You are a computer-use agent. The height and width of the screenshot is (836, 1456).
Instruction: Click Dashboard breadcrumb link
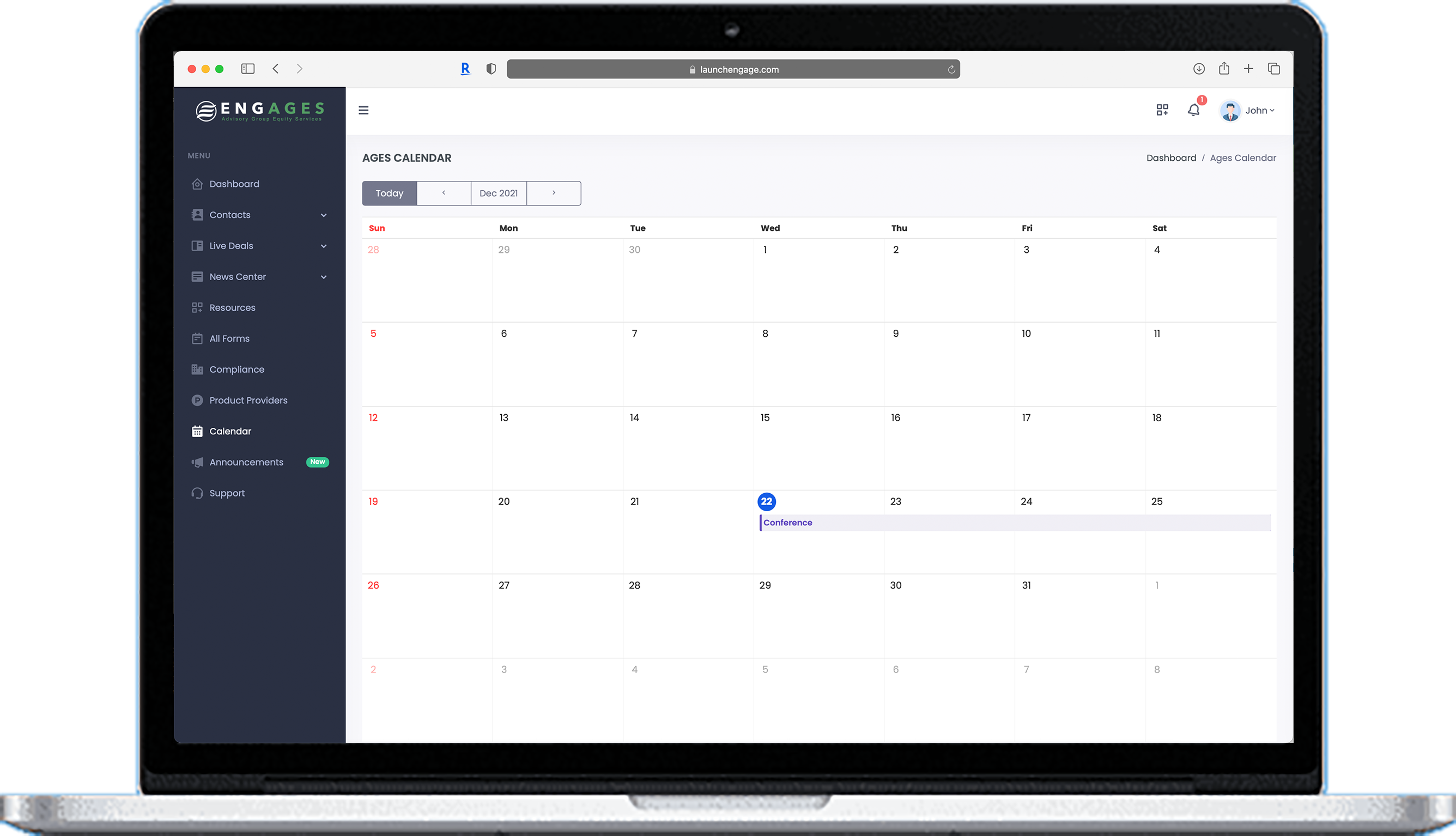[1171, 158]
